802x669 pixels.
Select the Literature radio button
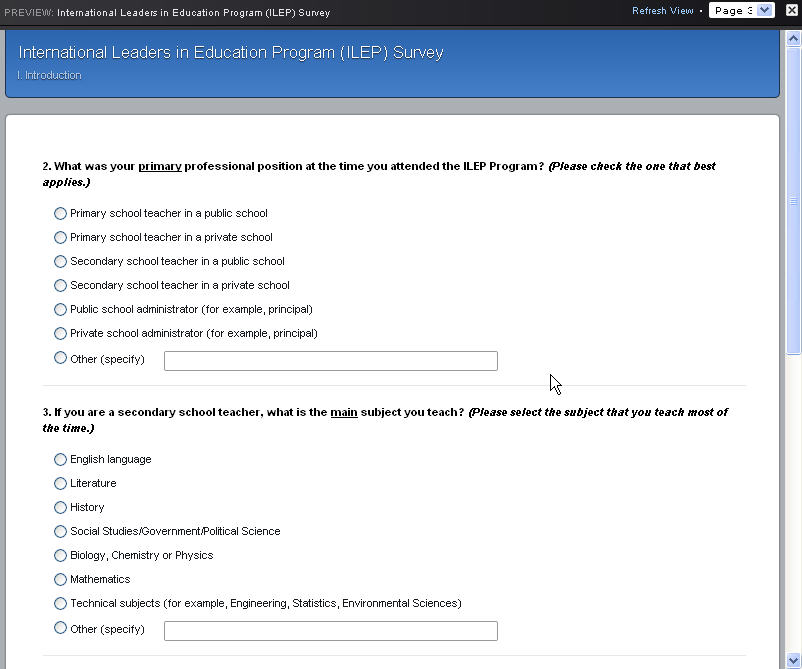pos(61,483)
